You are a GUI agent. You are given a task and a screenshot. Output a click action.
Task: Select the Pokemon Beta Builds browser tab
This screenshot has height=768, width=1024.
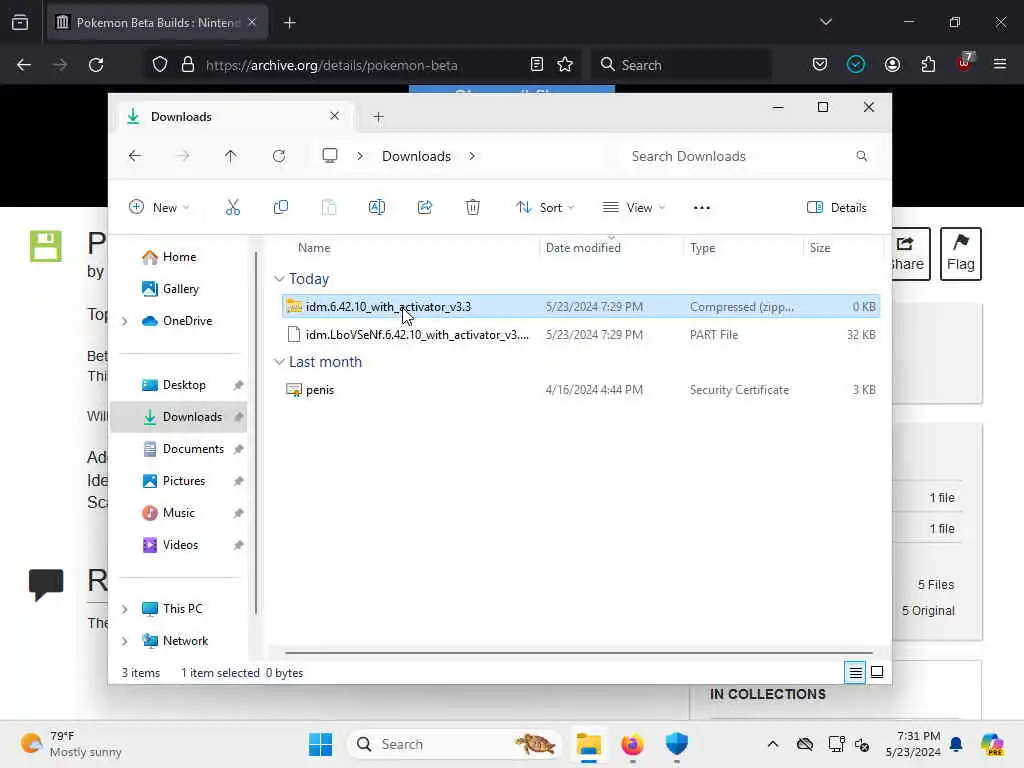[x=157, y=22]
